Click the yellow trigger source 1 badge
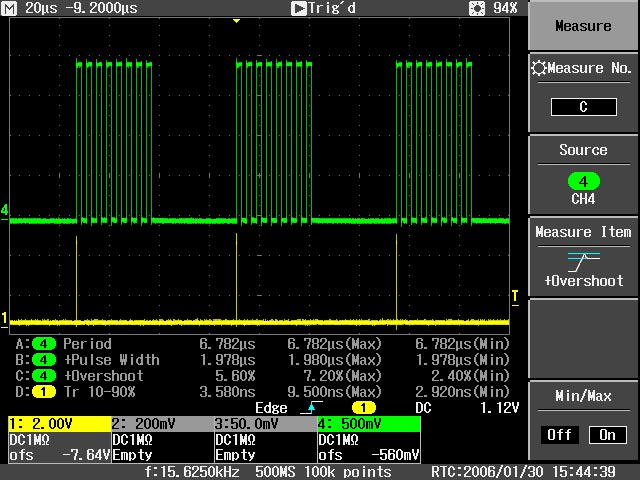The image size is (640, 480). tap(362, 408)
